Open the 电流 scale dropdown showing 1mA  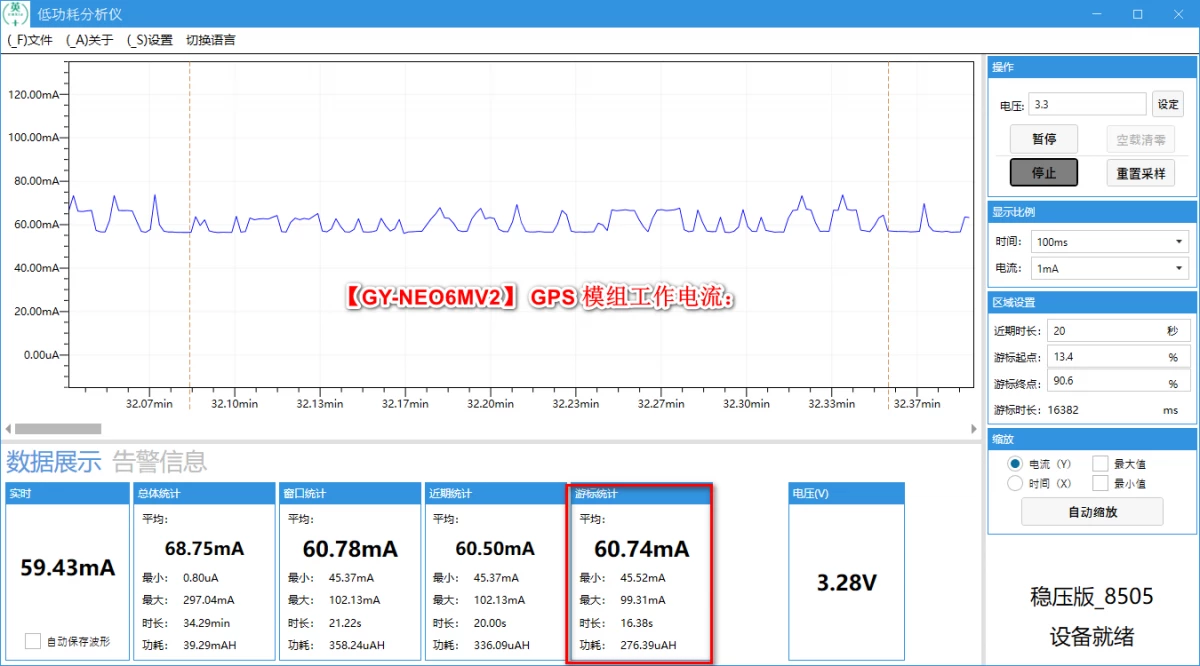pyautogui.click(x=1110, y=268)
